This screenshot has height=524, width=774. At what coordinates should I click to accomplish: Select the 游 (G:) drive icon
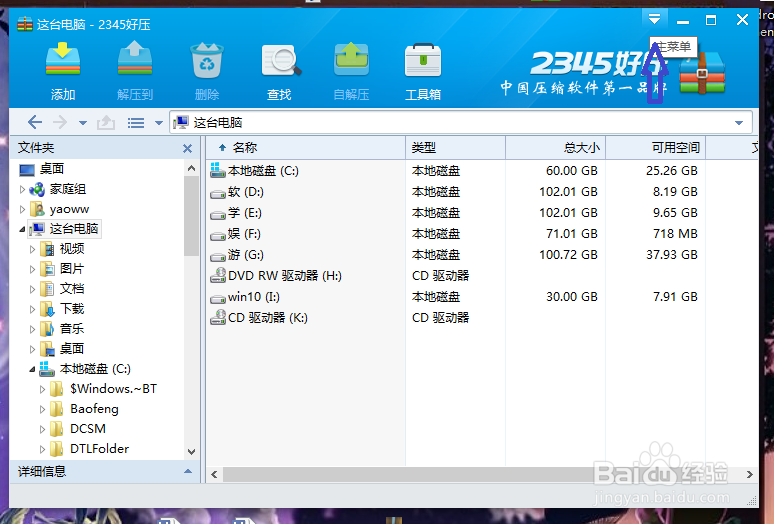coord(218,257)
